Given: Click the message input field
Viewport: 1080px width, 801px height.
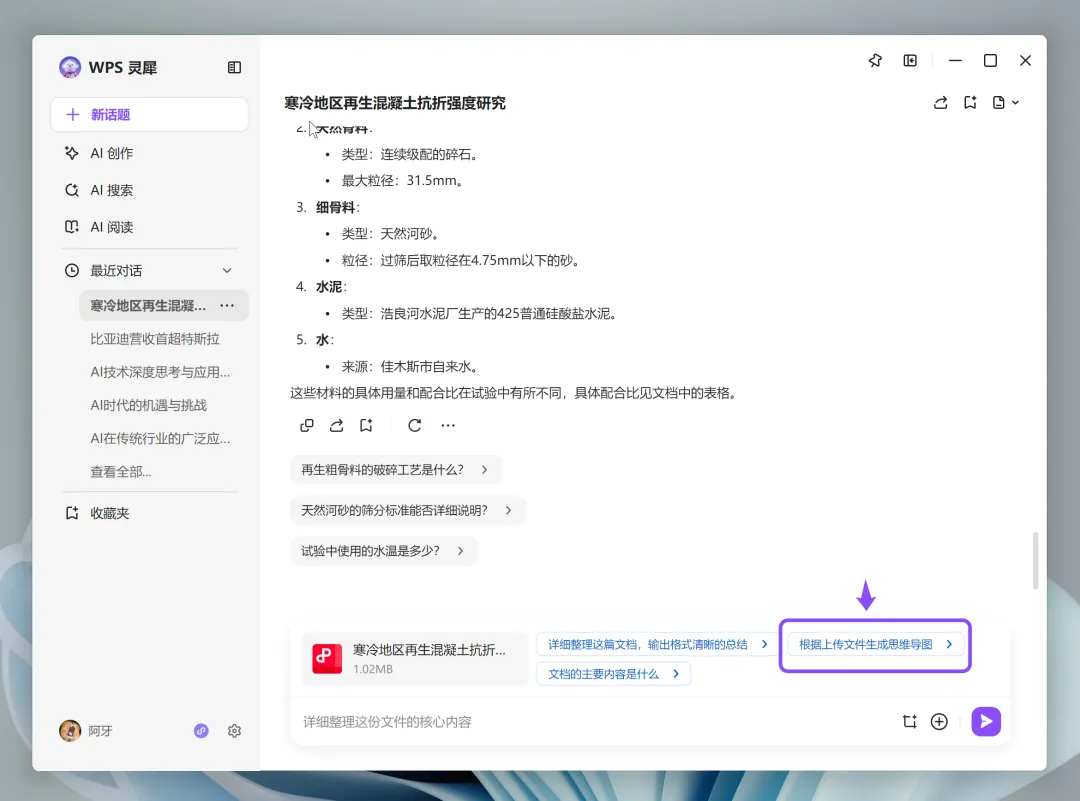Looking at the screenshot, I should [x=592, y=721].
